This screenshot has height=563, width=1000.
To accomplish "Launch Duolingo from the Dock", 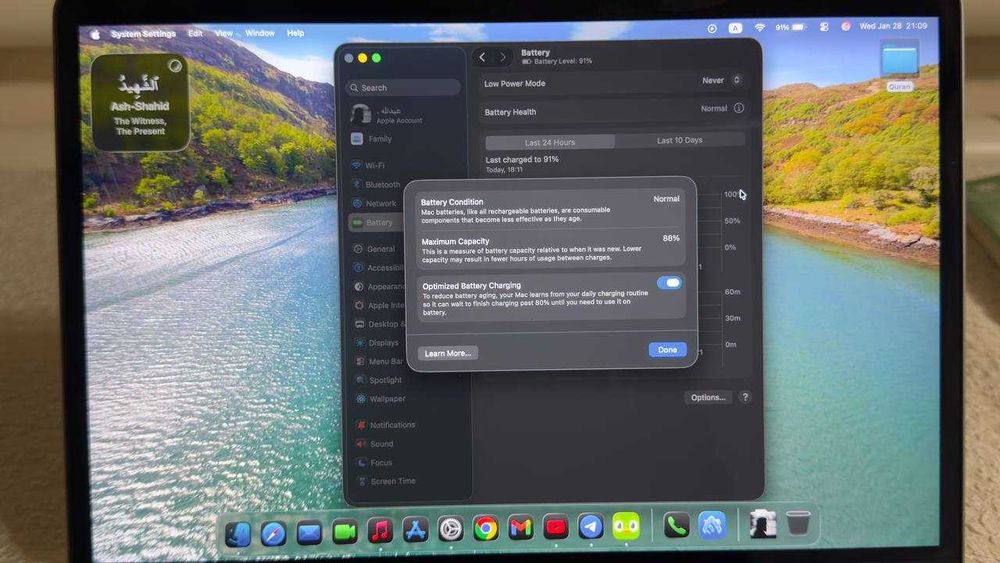I will (x=626, y=526).
